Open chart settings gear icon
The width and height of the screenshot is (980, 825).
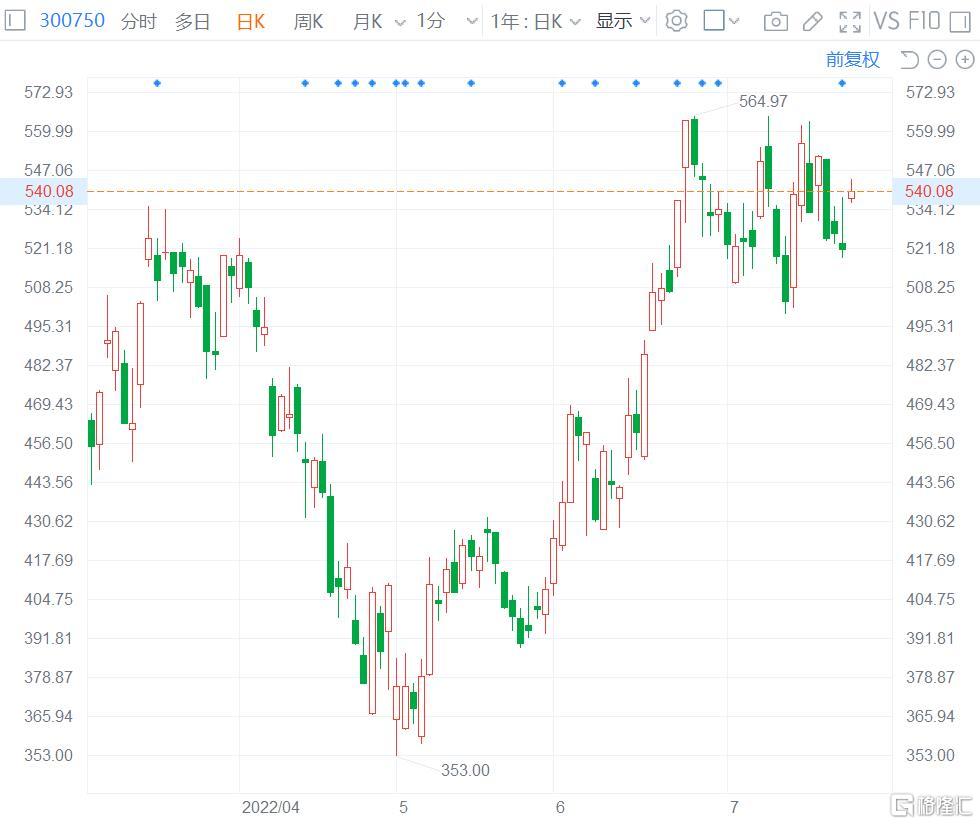pos(677,21)
